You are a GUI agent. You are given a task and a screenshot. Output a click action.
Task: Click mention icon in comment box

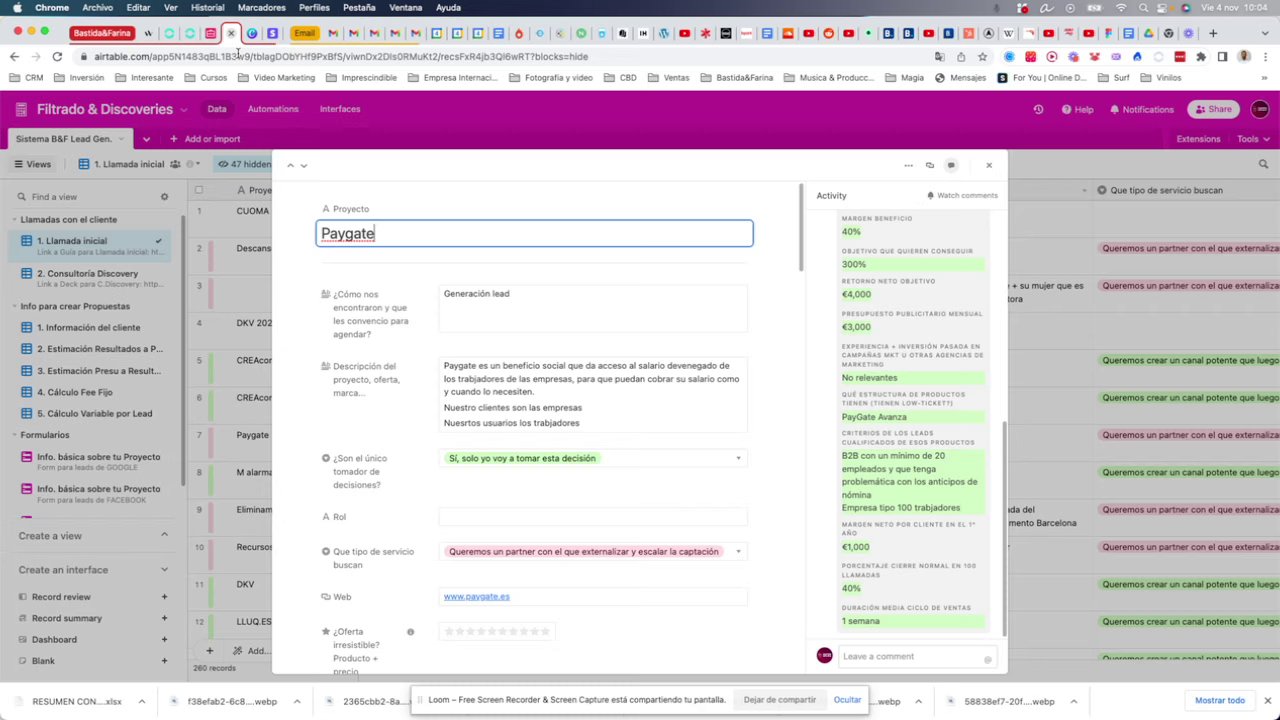coord(988,659)
